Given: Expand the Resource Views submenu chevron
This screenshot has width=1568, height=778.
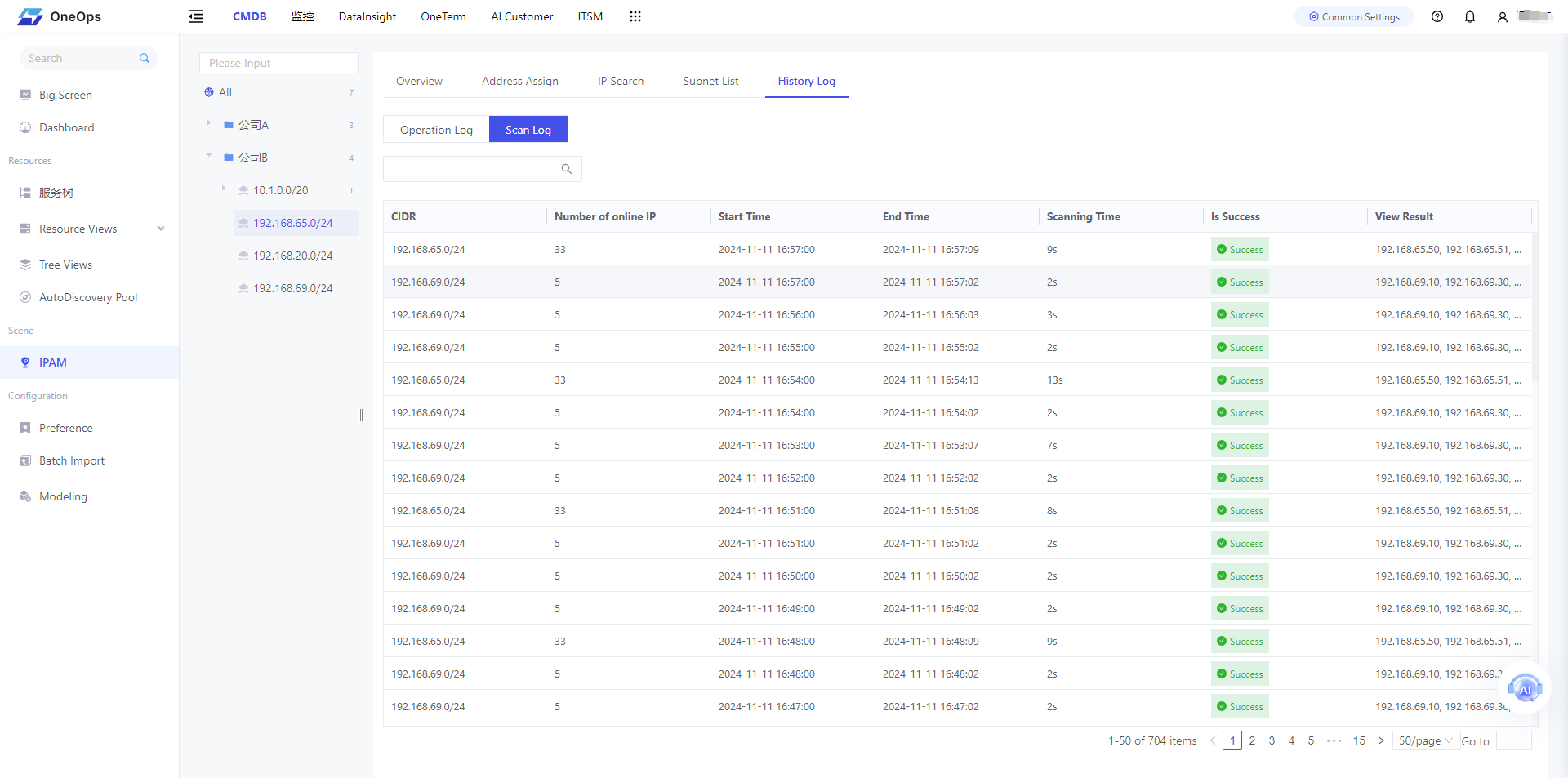Looking at the screenshot, I should point(161,229).
